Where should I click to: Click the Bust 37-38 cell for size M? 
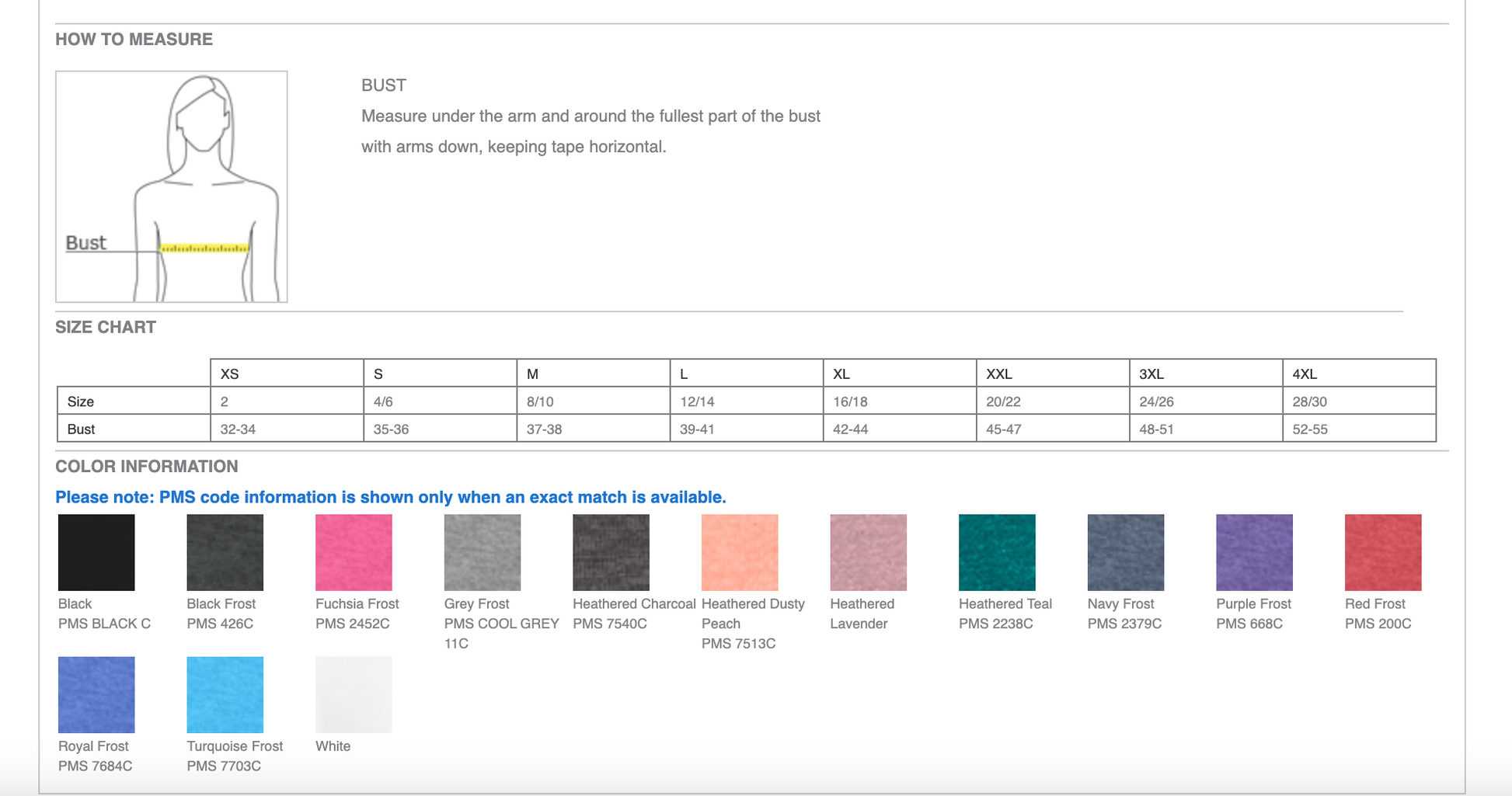[594, 429]
